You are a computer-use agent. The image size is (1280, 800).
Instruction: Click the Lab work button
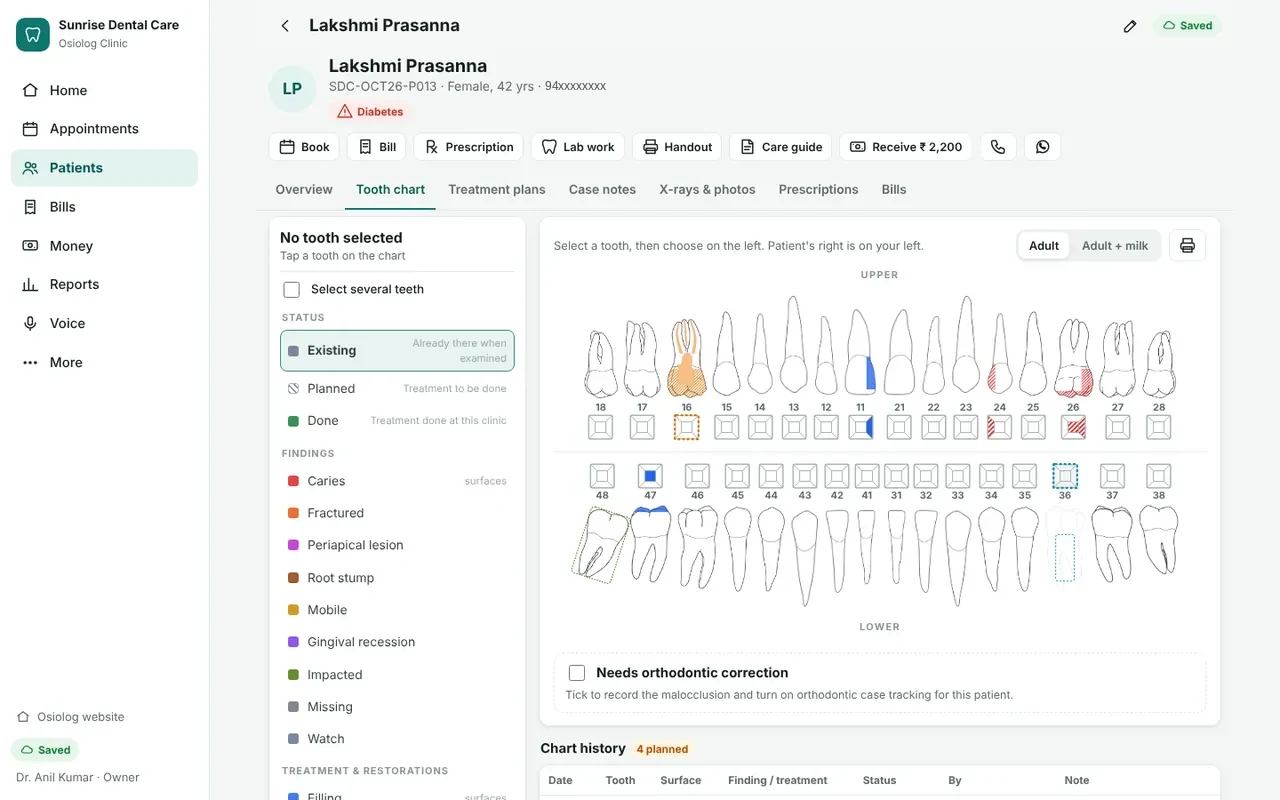pyautogui.click(x=578, y=147)
